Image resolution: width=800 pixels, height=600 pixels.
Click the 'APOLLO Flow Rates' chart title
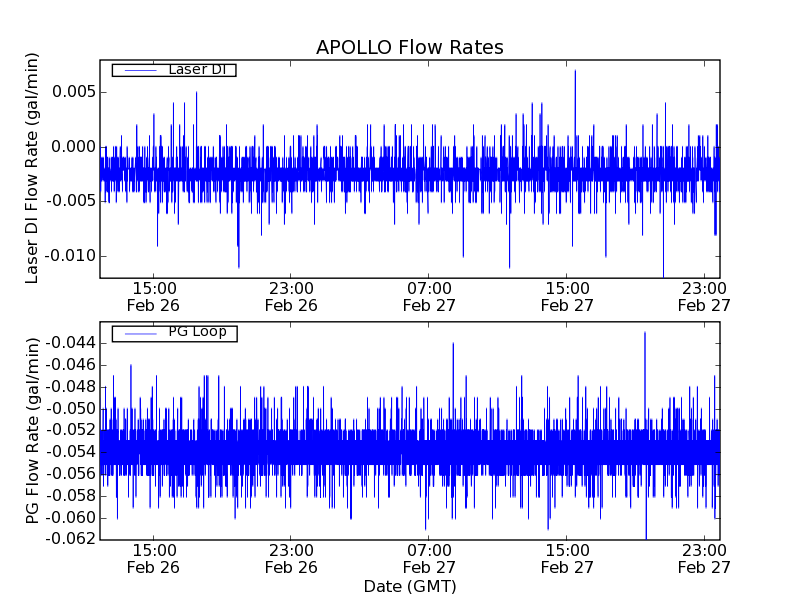pyautogui.click(x=410, y=47)
